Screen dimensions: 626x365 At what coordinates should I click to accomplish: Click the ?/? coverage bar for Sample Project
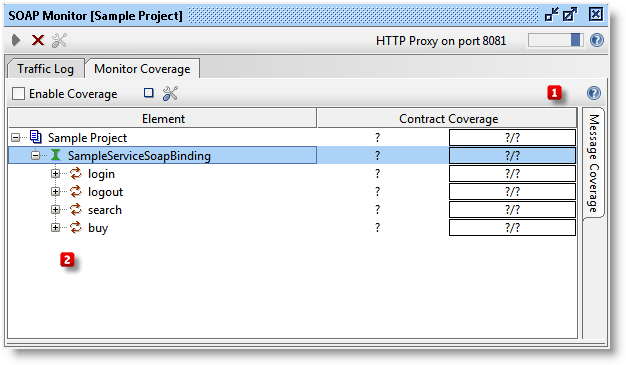[x=512, y=137]
